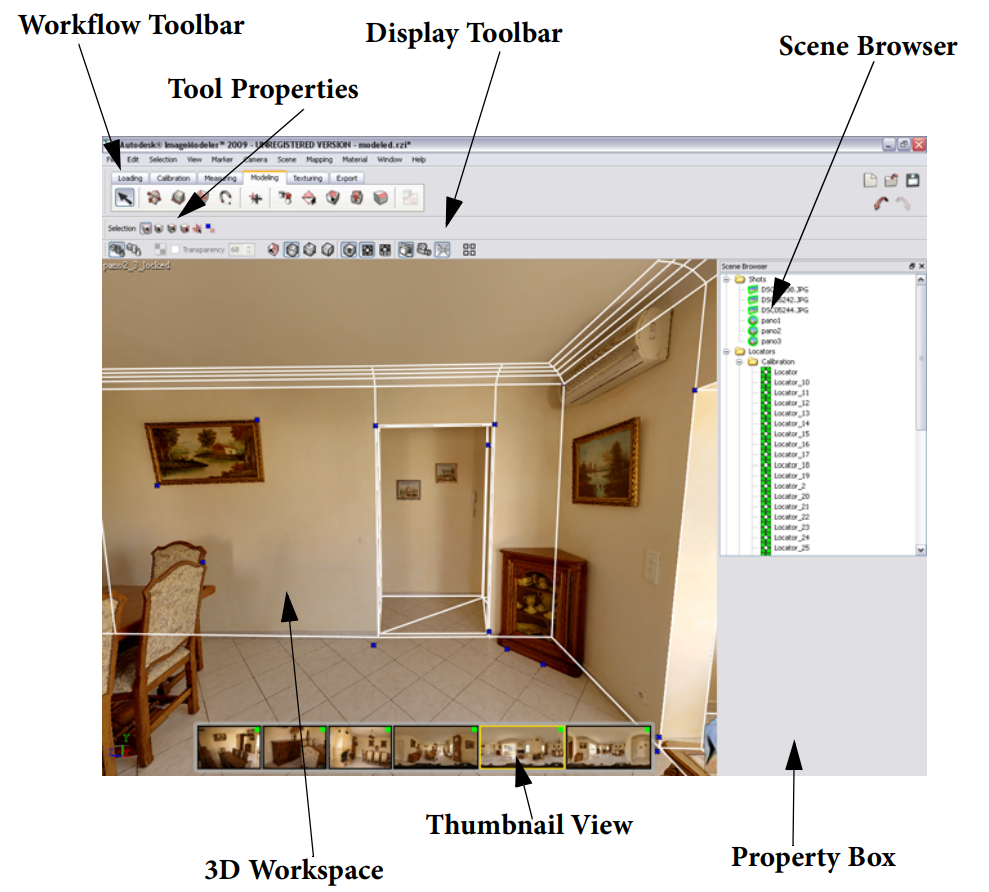
Task: Click Scene Browser scroll-down arrow
Action: tap(921, 550)
